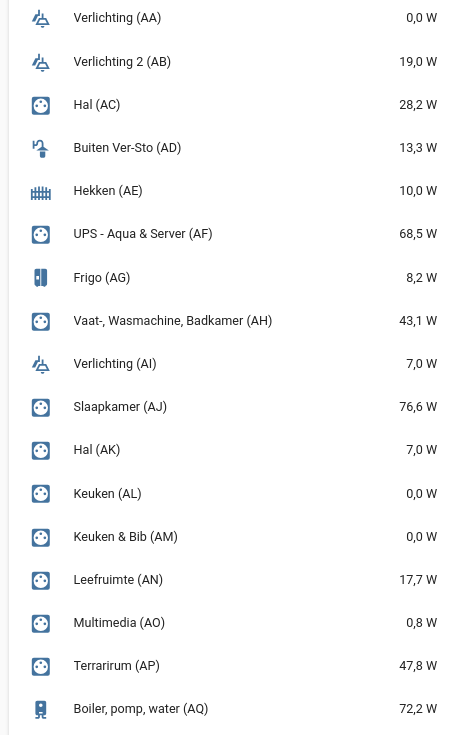
Task: Click the socket icon next to Hal (AC)
Action: coord(41,105)
